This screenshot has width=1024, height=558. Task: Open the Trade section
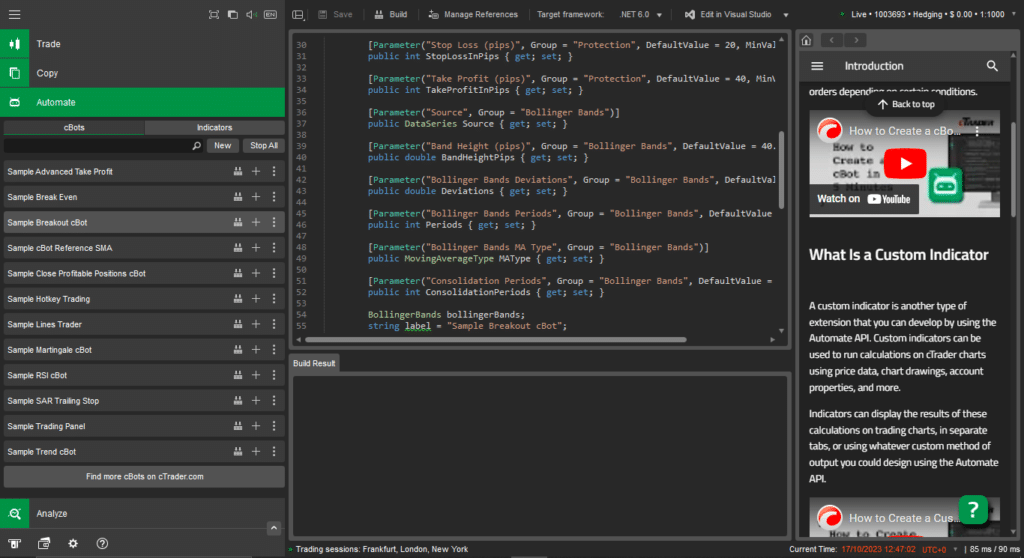pos(142,44)
